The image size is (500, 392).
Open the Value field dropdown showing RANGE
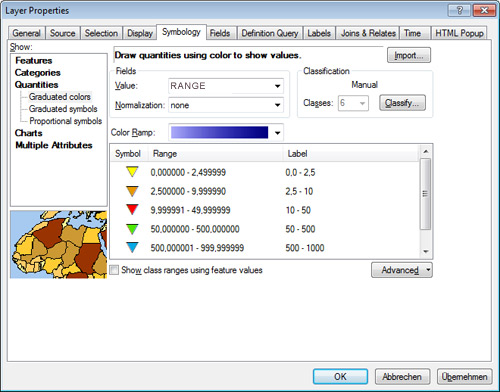tap(277, 86)
